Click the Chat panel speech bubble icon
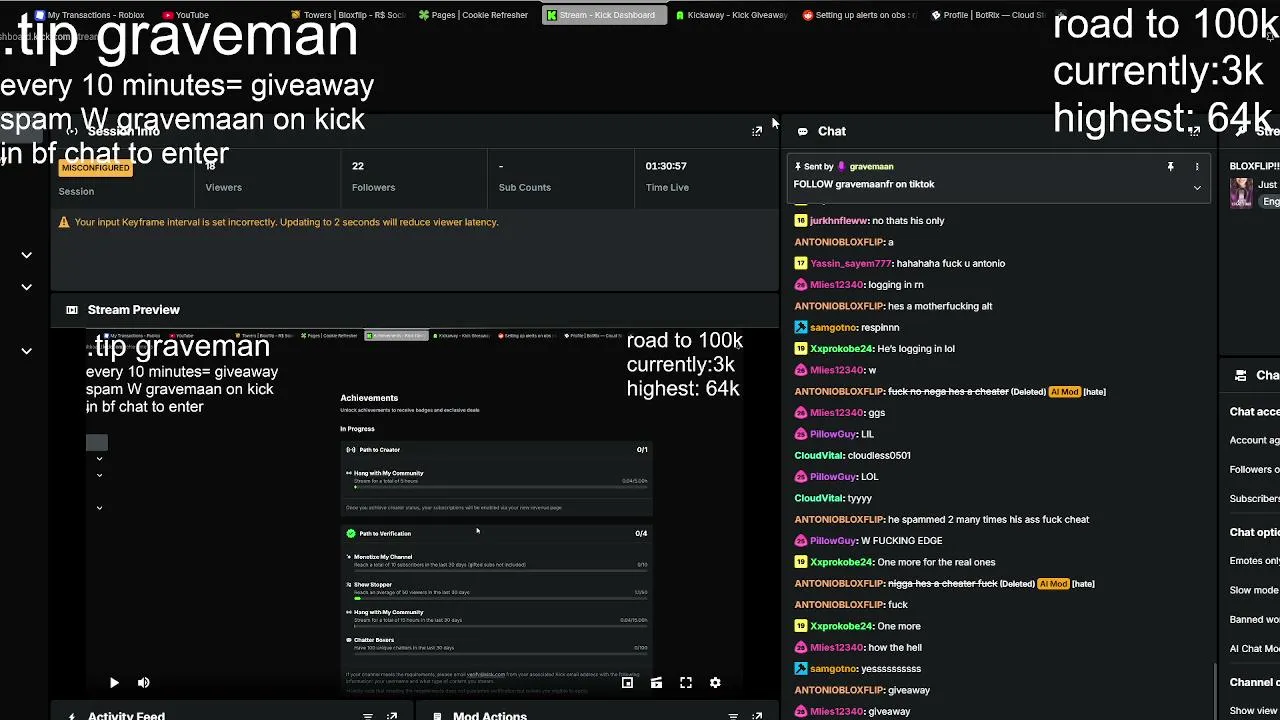 point(802,131)
